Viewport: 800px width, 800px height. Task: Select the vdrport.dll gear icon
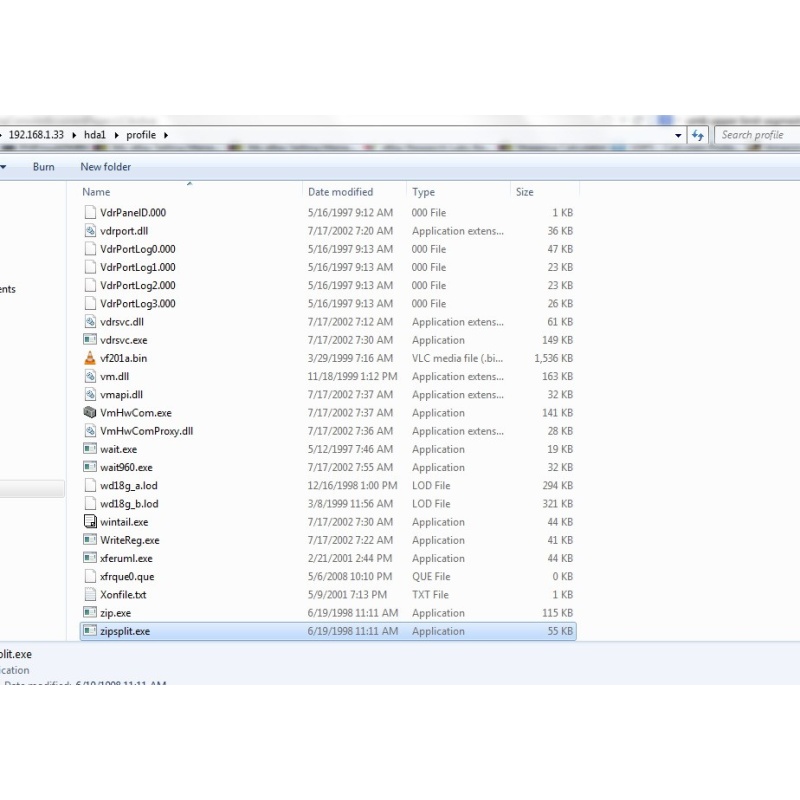tap(90, 231)
